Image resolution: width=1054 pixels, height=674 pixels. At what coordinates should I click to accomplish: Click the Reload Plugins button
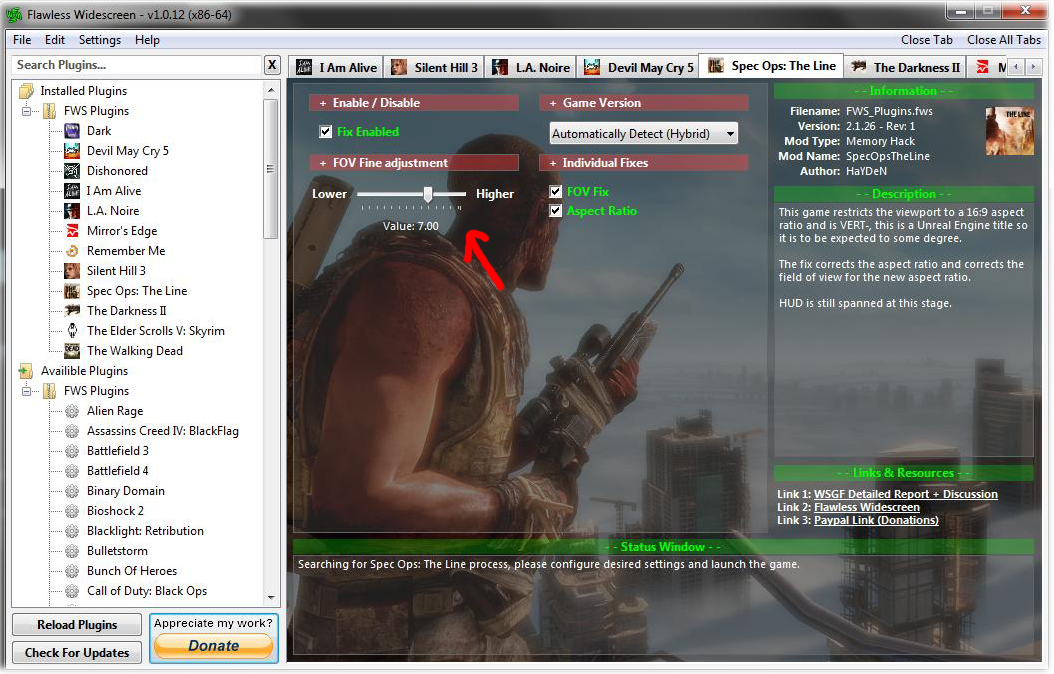click(x=77, y=625)
